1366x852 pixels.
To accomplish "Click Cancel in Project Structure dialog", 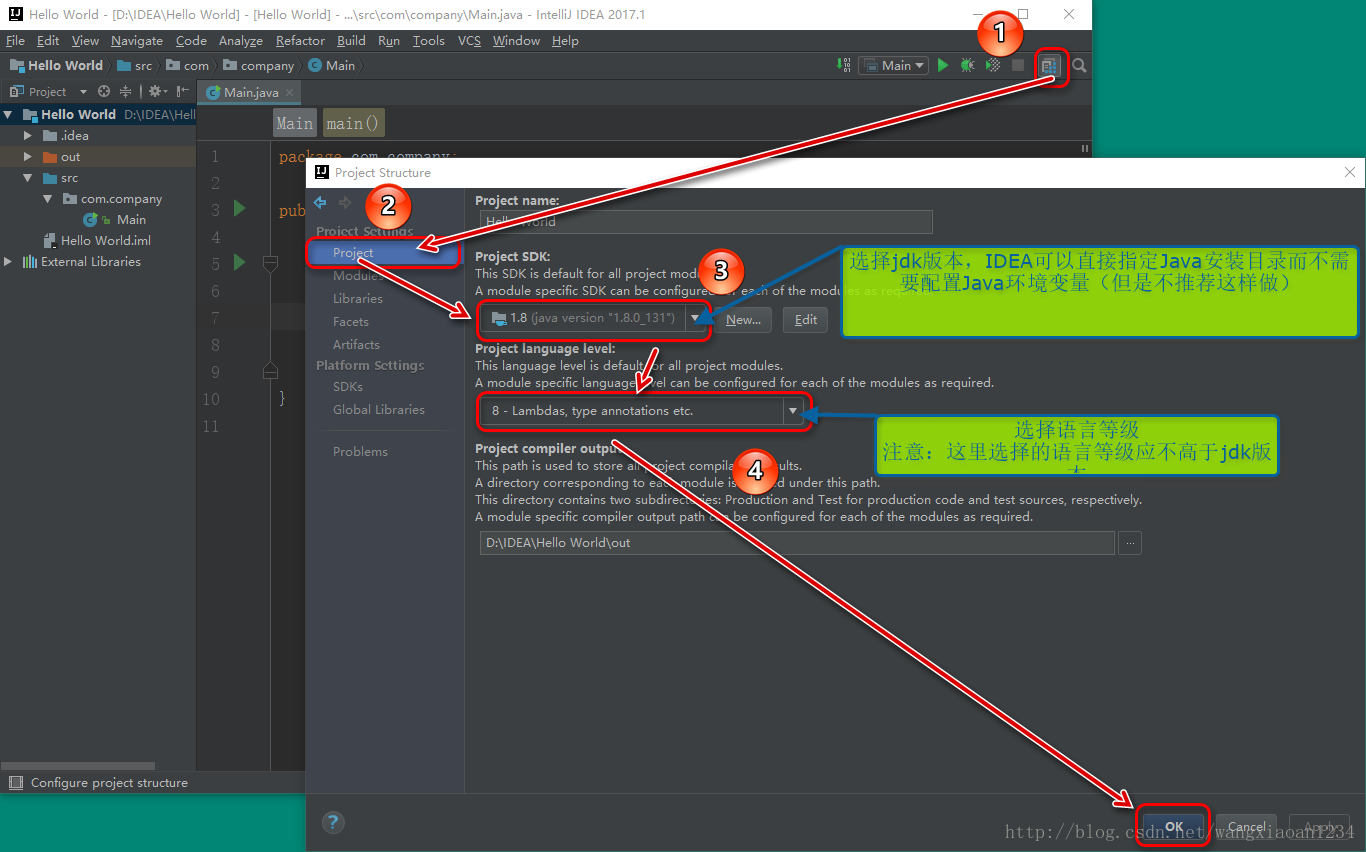I will [x=1247, y=827].
